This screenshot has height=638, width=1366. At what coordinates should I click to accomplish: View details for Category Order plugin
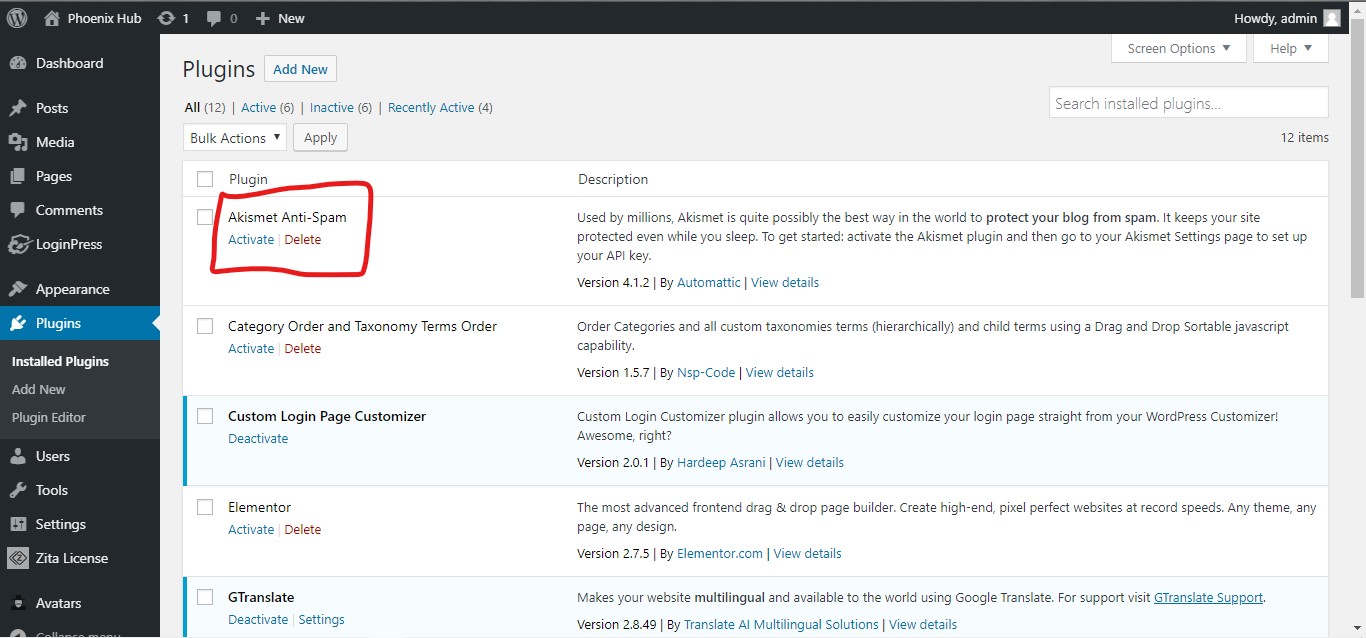tap(780, 372)
